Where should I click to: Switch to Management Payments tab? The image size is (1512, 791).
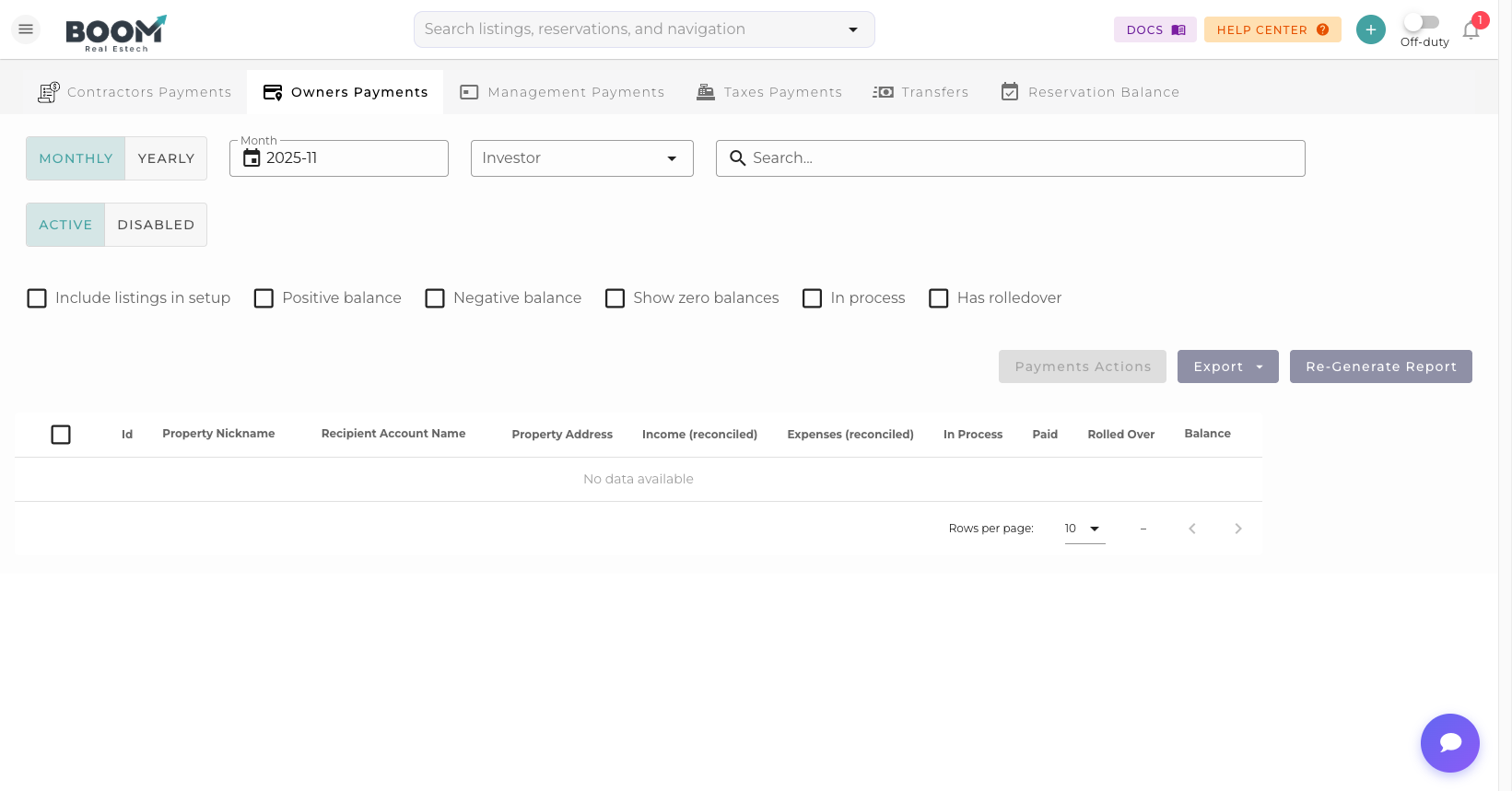coord(562,92)
